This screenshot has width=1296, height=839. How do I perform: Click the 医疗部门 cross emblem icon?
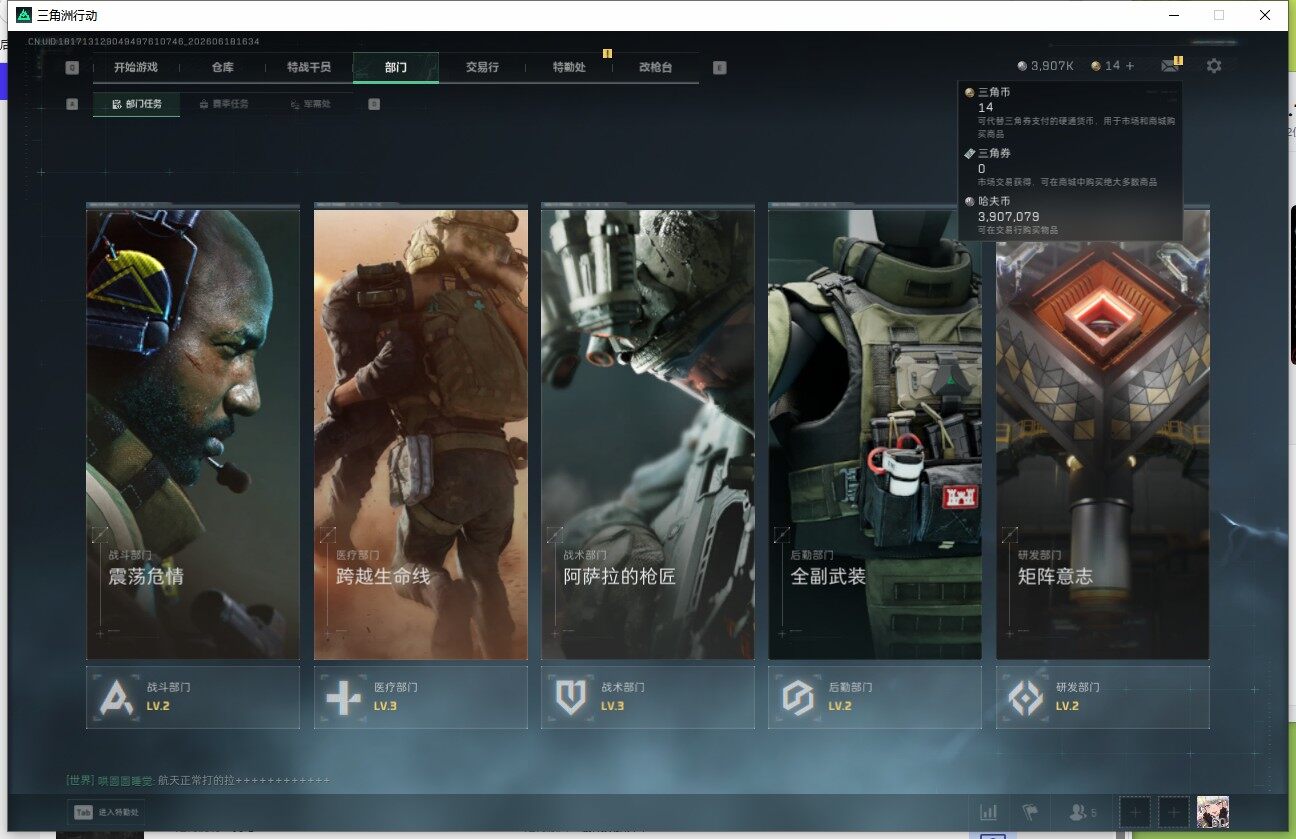pyautogui.click(x=344, y=697)
